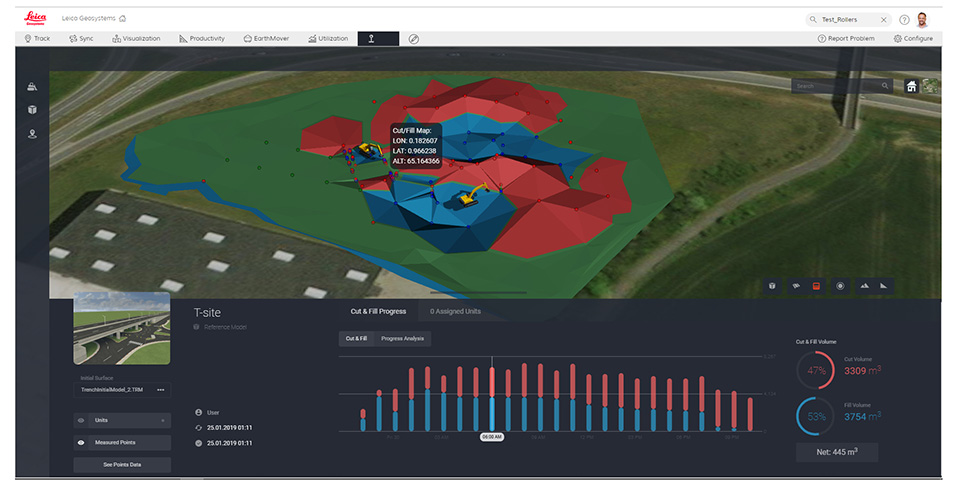Open the 0 Assigned Units tab
The image size is (960, 480).
click(x=455, y=311)
